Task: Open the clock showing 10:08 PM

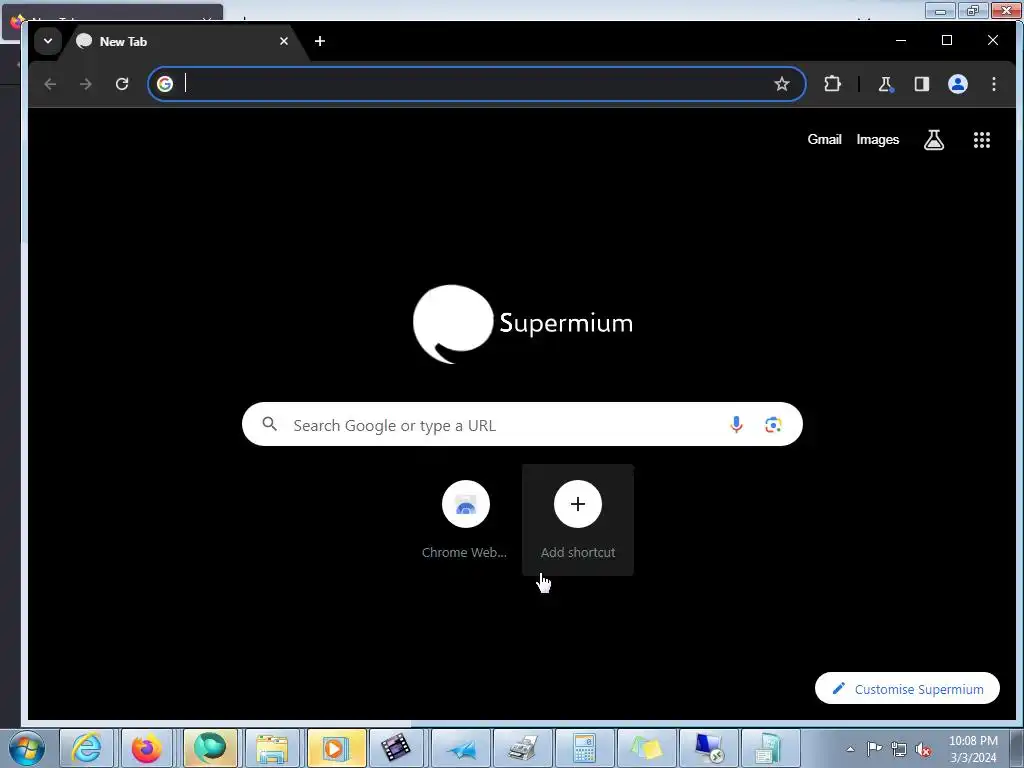Action: click(973, 749)
